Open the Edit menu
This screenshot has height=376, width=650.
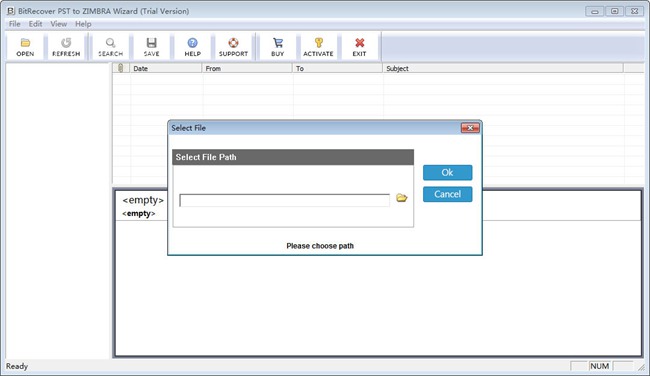35,24
